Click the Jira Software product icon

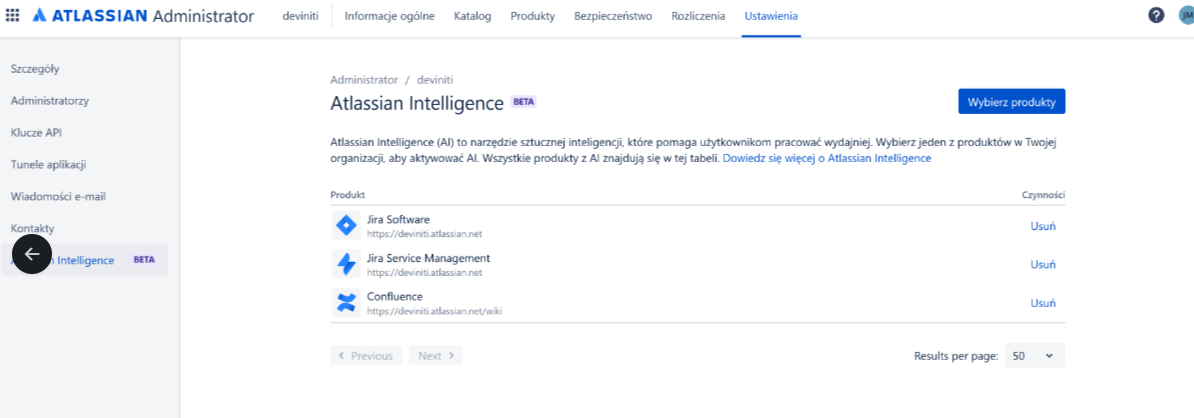tap(346, 226)
